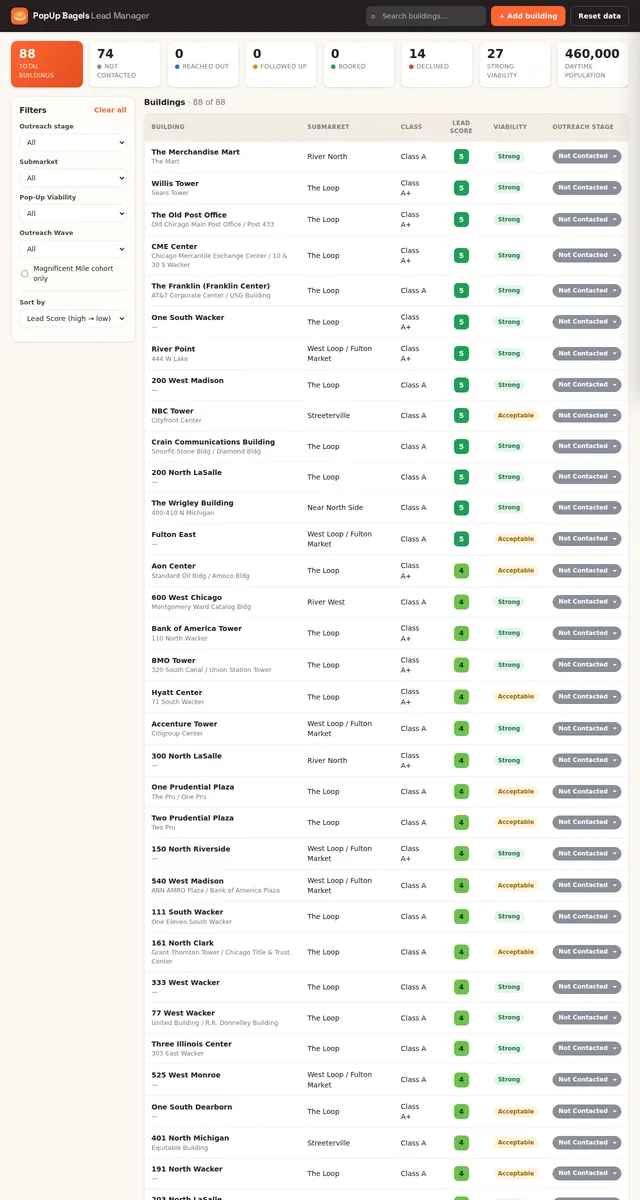This screenshot has height=1200, width=640.
Task: Open the Outreach stage filter dropdown
Action: click(x=73, y=143)
